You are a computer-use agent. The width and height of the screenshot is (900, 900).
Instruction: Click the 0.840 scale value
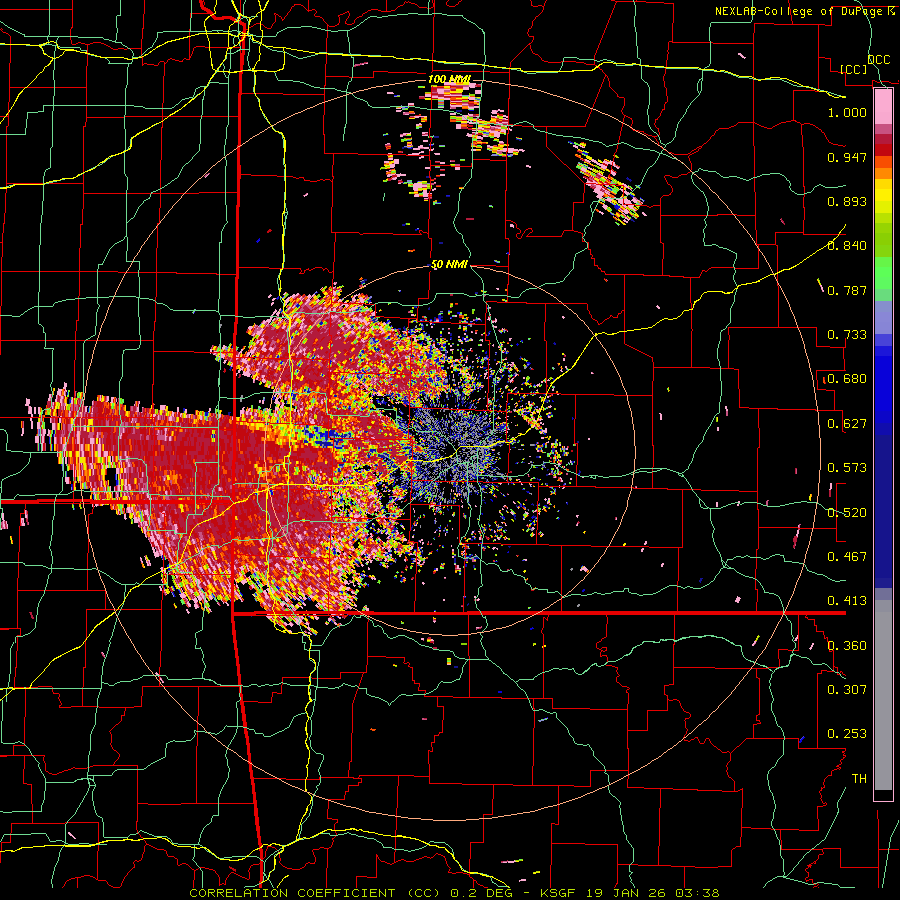pos(847,246)
